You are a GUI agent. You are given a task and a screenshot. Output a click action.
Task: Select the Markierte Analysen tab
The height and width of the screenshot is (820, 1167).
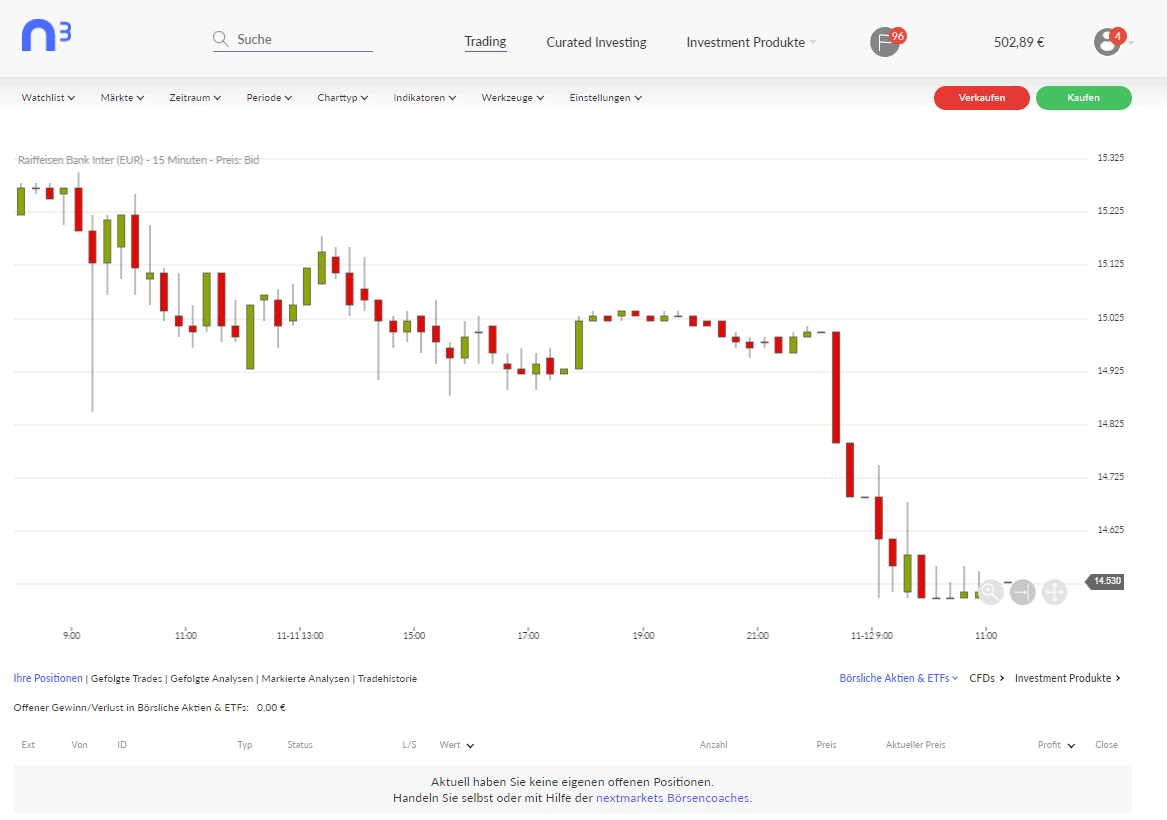(x=305, y=679)
